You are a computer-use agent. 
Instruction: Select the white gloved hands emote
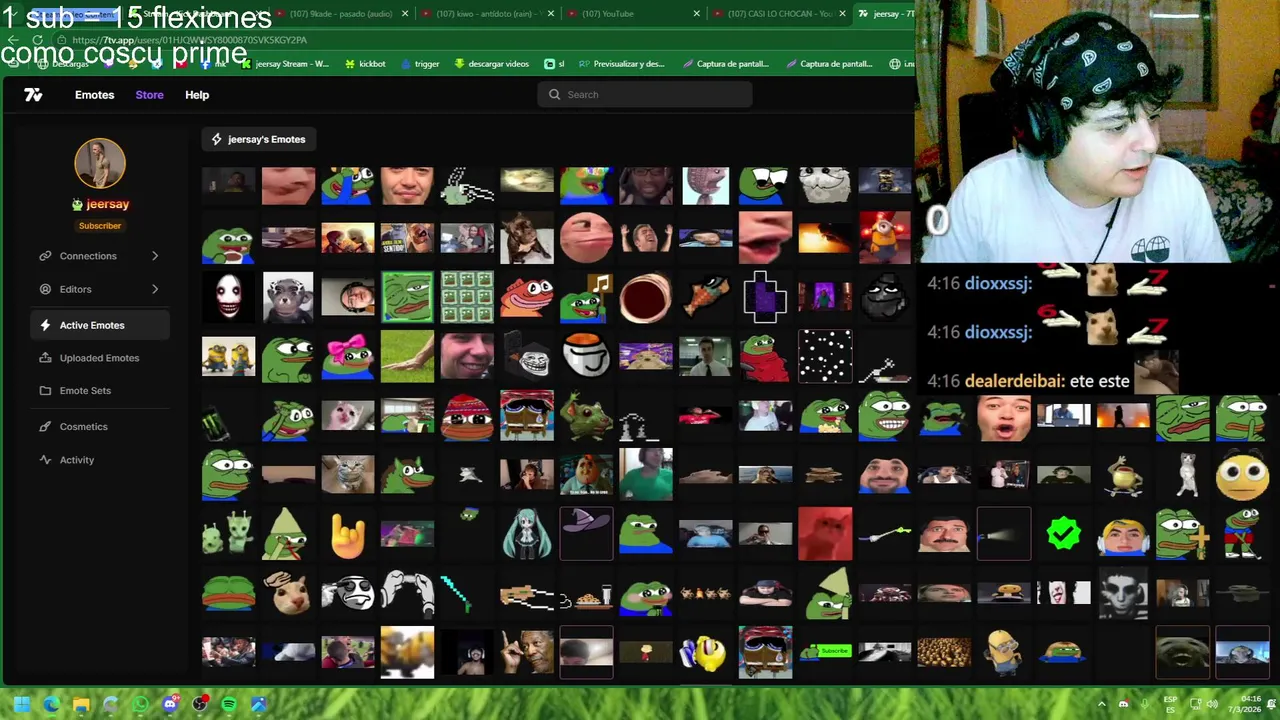tap(407, 593)
